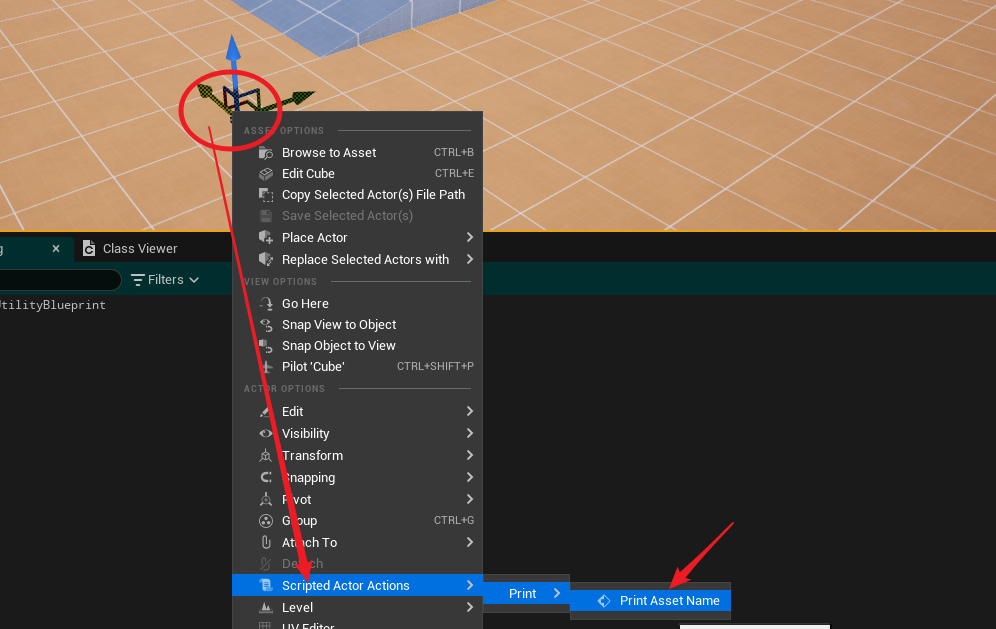Expand the Print submenu

point(556,592)
